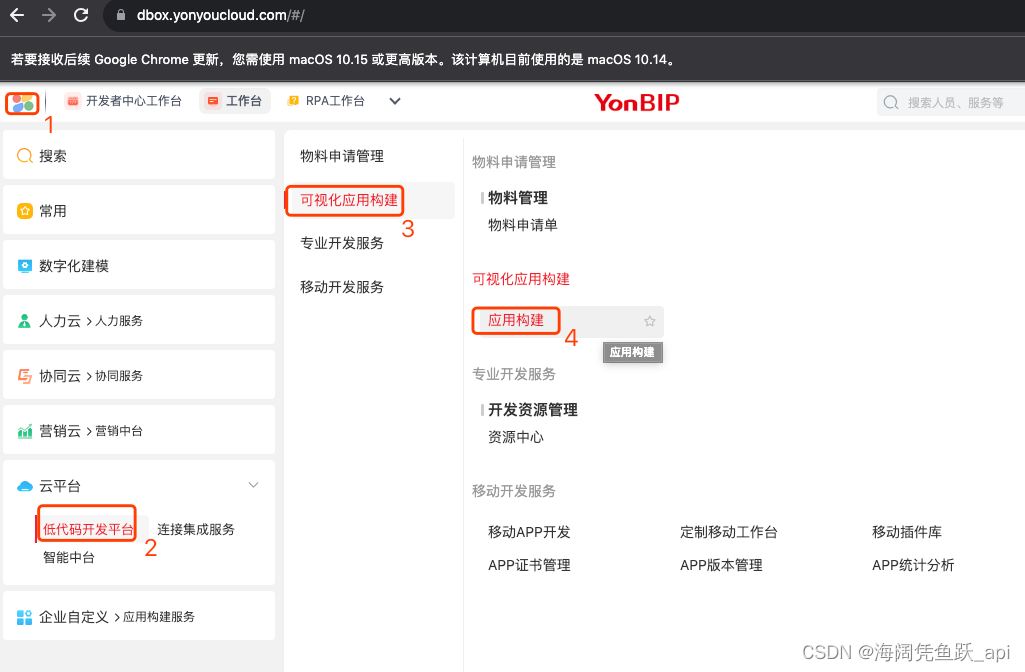Open APP版本管理 link
Viewport: 1025px width, 672px height.
click(x=721, y=565)
